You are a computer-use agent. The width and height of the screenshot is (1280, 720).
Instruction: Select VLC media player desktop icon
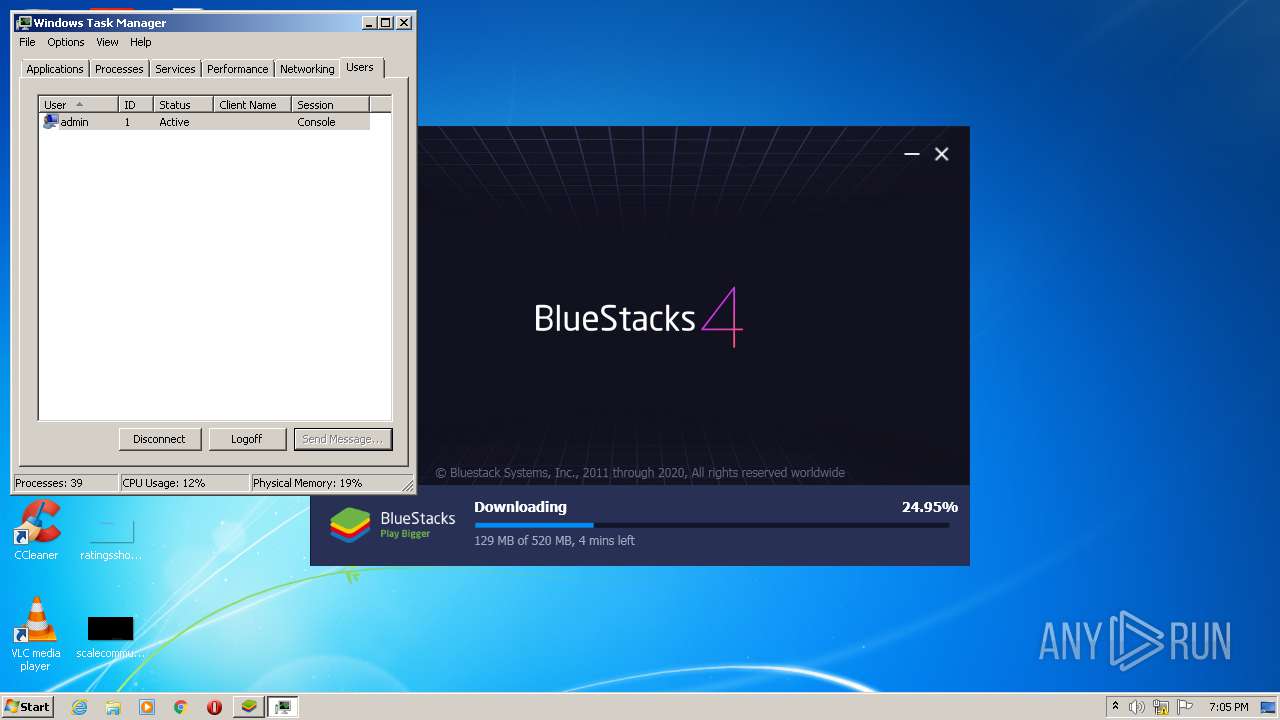pos(35,634)
